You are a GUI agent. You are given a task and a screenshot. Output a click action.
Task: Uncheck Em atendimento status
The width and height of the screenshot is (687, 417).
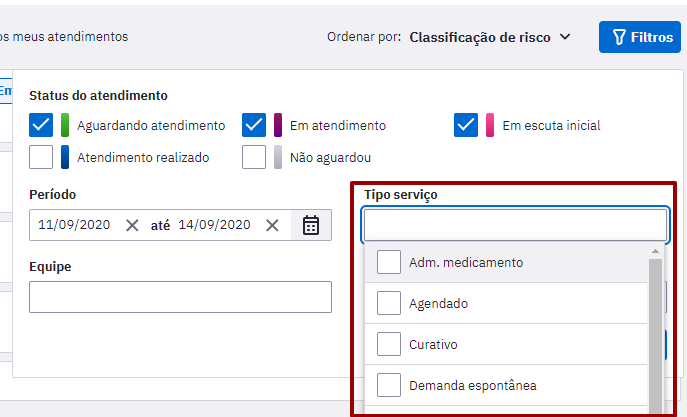pyautogui.click(x=254, y=125)
